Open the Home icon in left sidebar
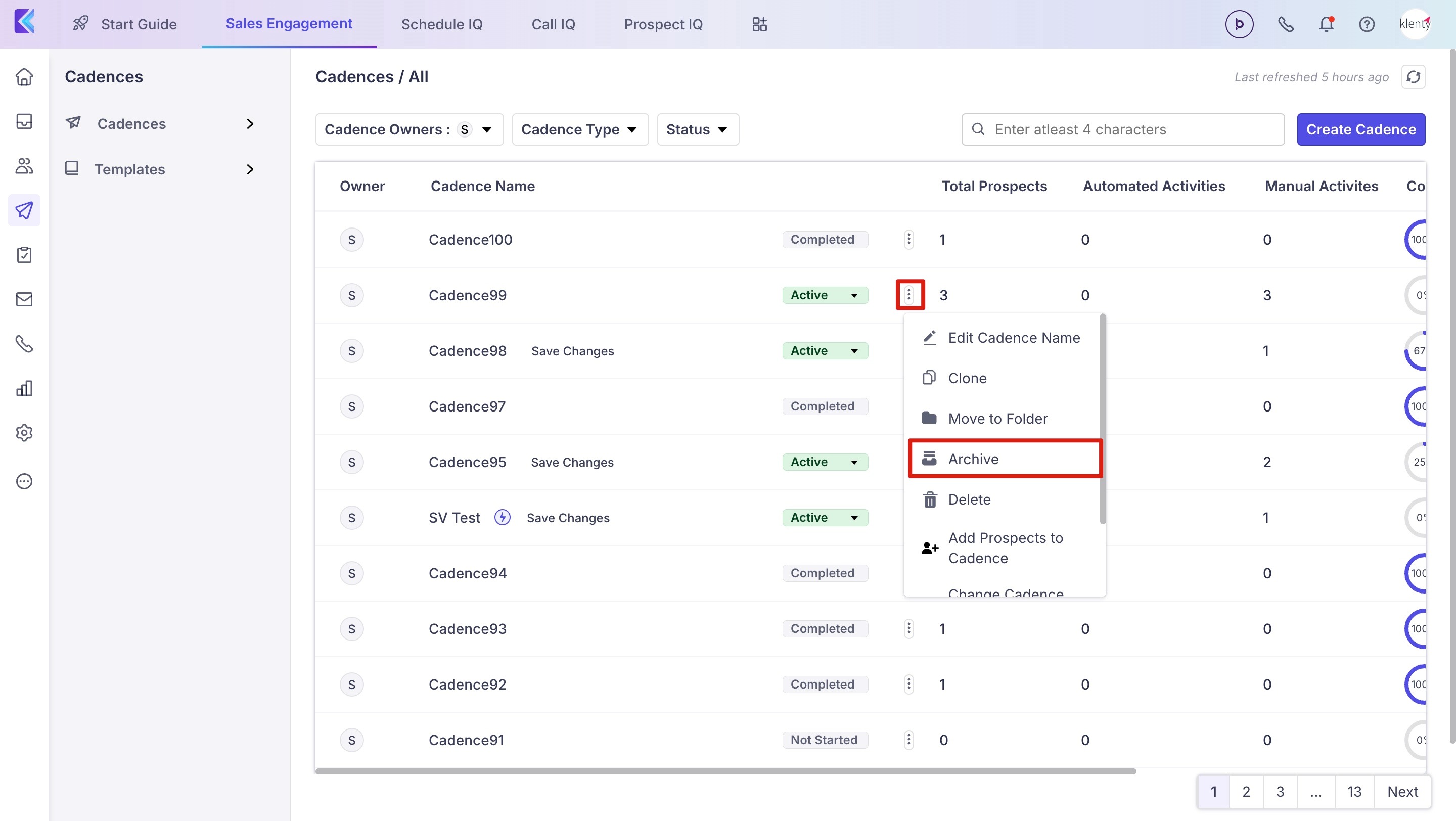The image size is (1456, 821). 24,77
